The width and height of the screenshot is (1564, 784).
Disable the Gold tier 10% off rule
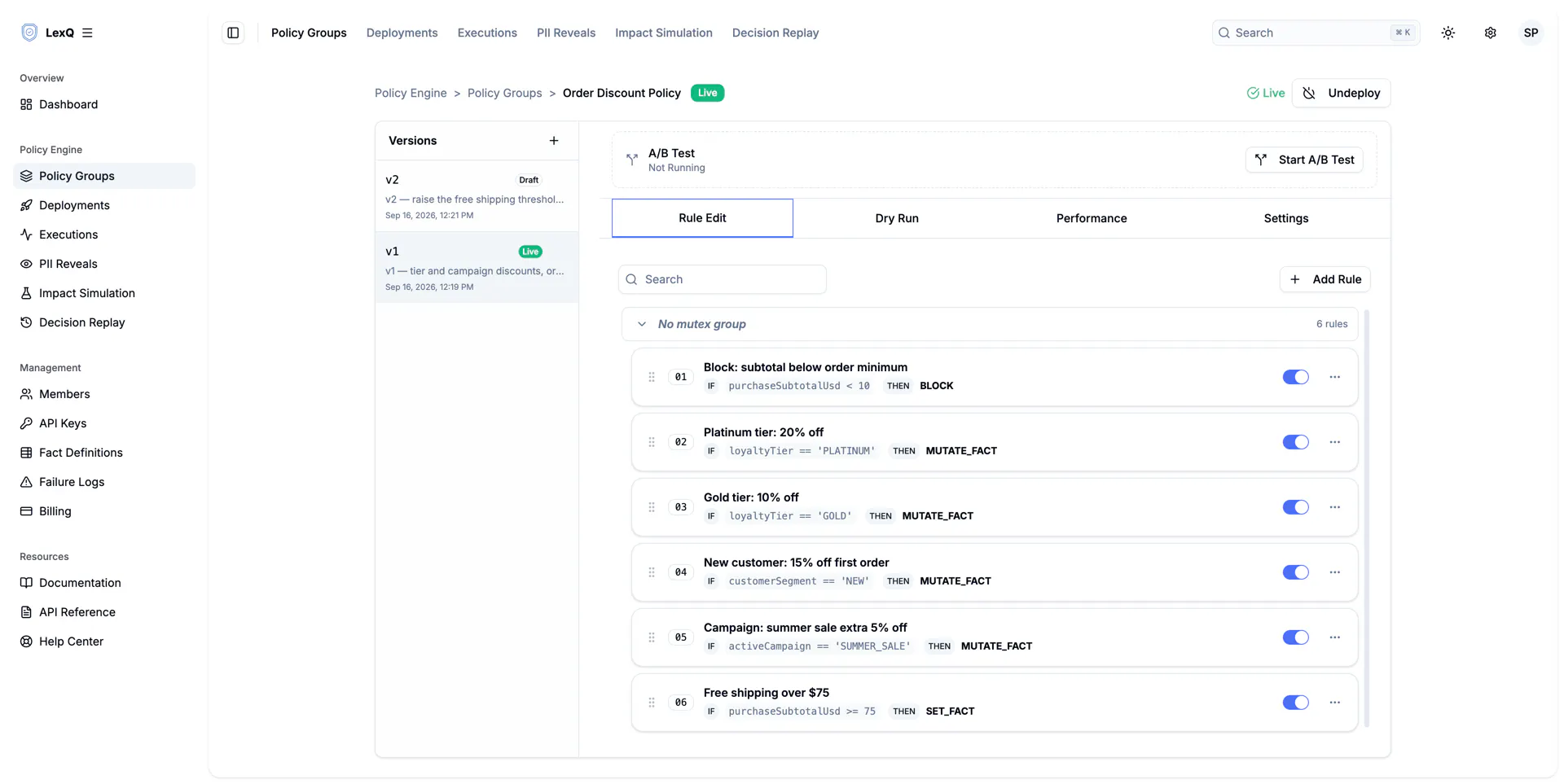tap(1295, 507)
